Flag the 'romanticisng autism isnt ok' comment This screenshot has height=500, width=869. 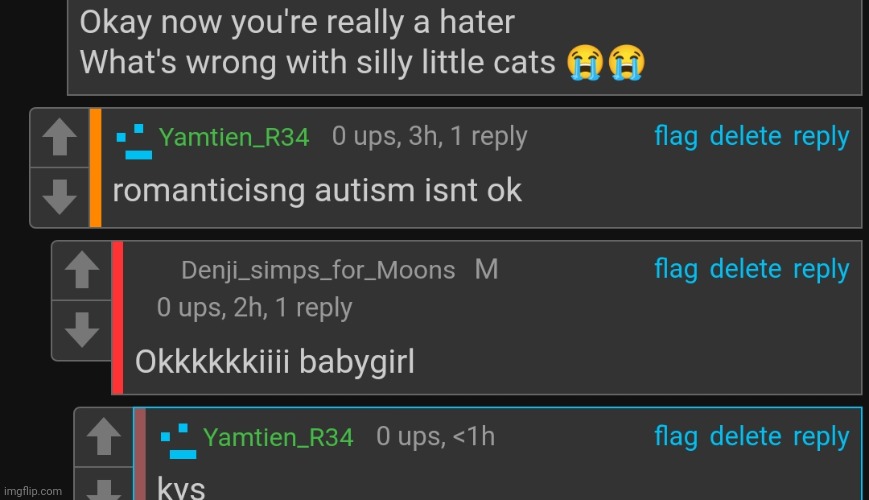(676, 136)
